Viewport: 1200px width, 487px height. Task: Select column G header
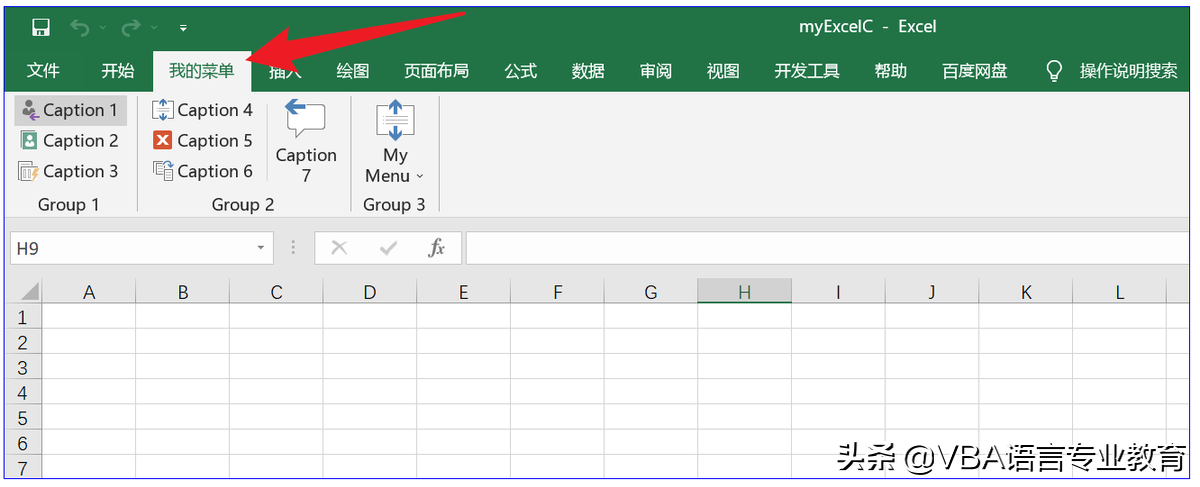point(651,292)
